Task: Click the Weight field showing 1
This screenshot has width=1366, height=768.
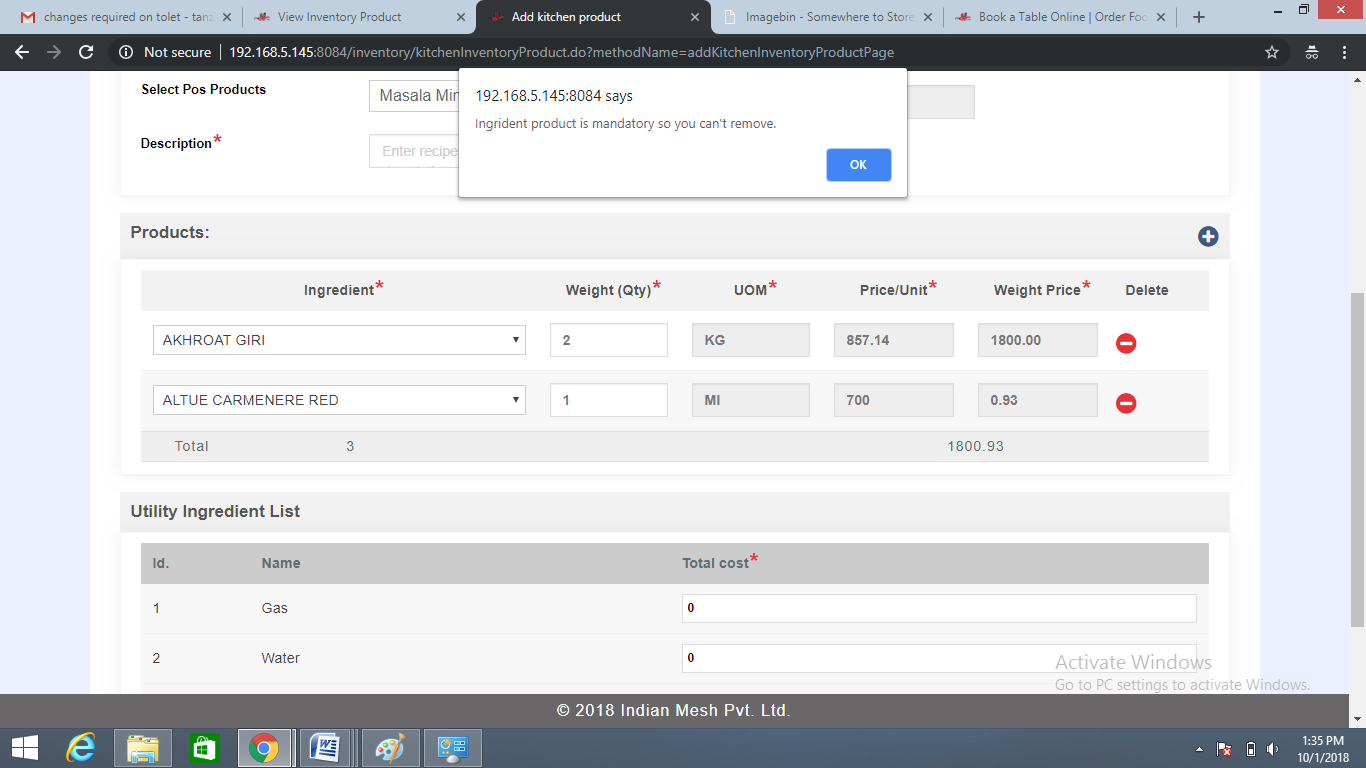Action: point(609,400)
